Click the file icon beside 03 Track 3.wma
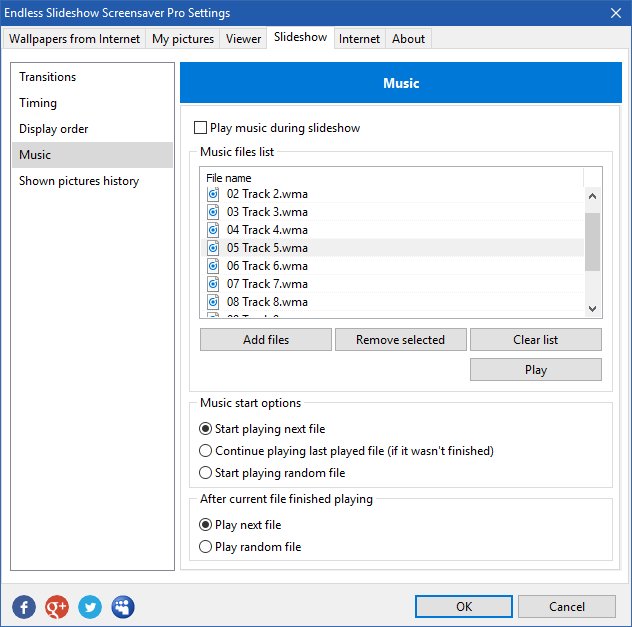Screen dimensions: 632x627 [x=213, y=212]
